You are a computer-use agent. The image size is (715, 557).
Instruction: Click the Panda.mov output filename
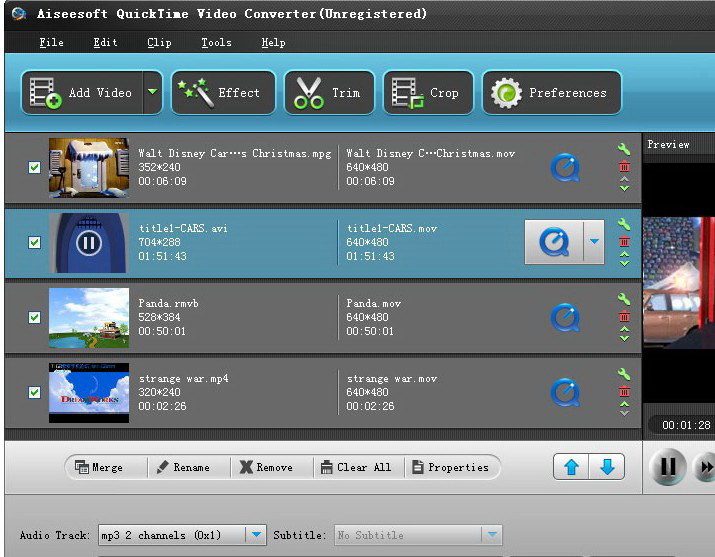[x=373, y=303]
